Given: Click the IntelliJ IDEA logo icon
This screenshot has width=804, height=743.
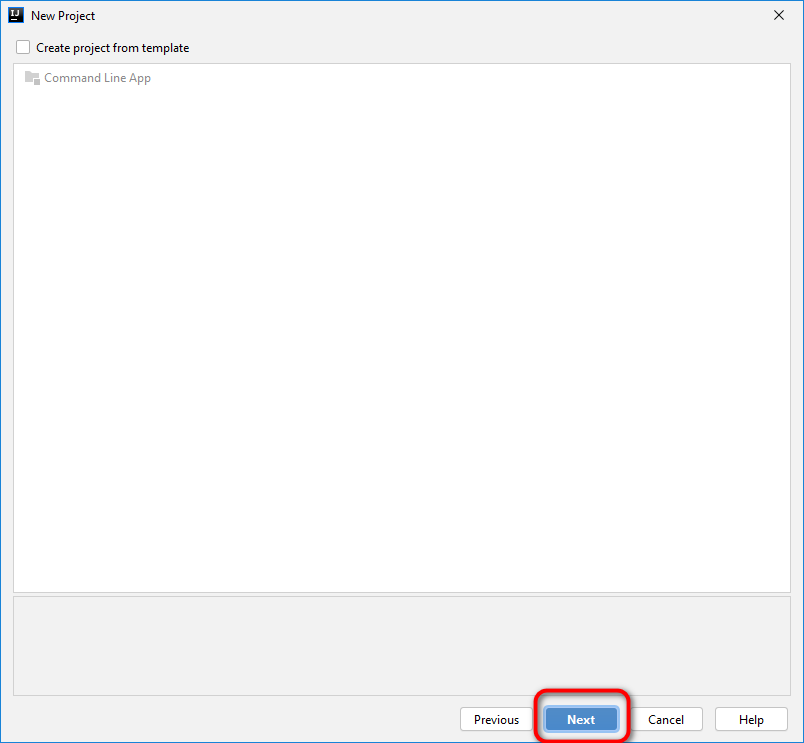Looking at the screenshot, I should (x=16, y=15).
